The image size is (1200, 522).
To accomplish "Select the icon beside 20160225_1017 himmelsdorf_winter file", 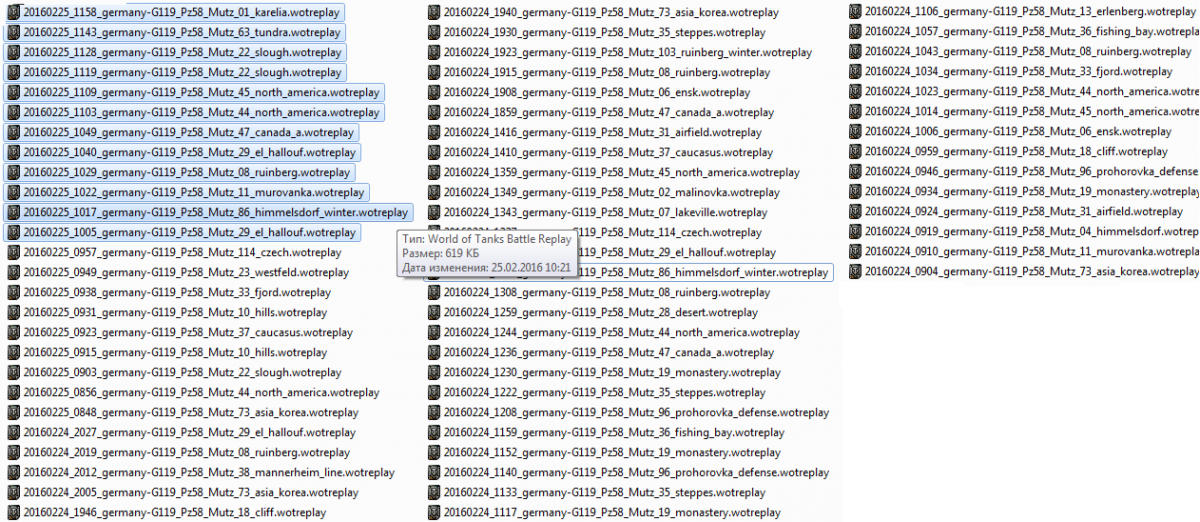I will pyautogui.click(x=13, y=213).
